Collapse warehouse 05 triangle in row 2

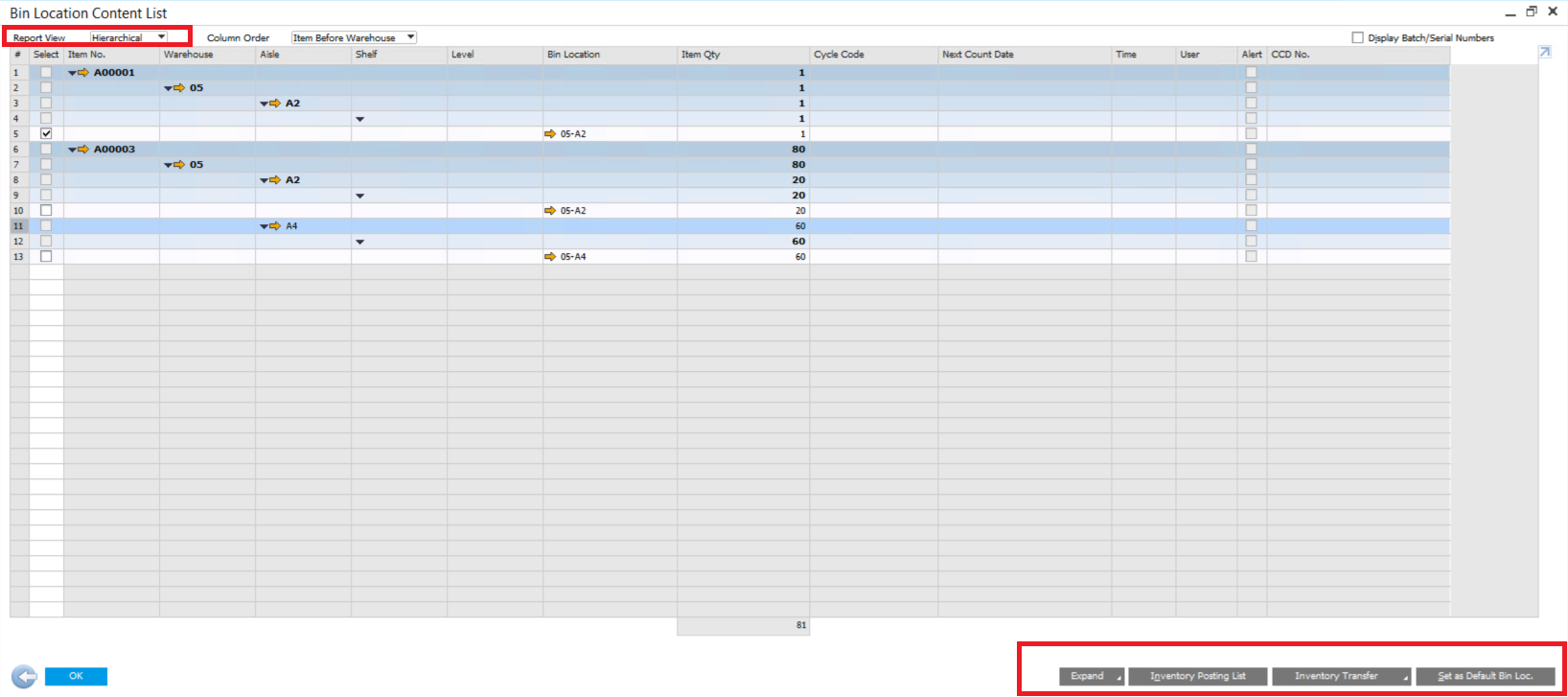[168, 88]
